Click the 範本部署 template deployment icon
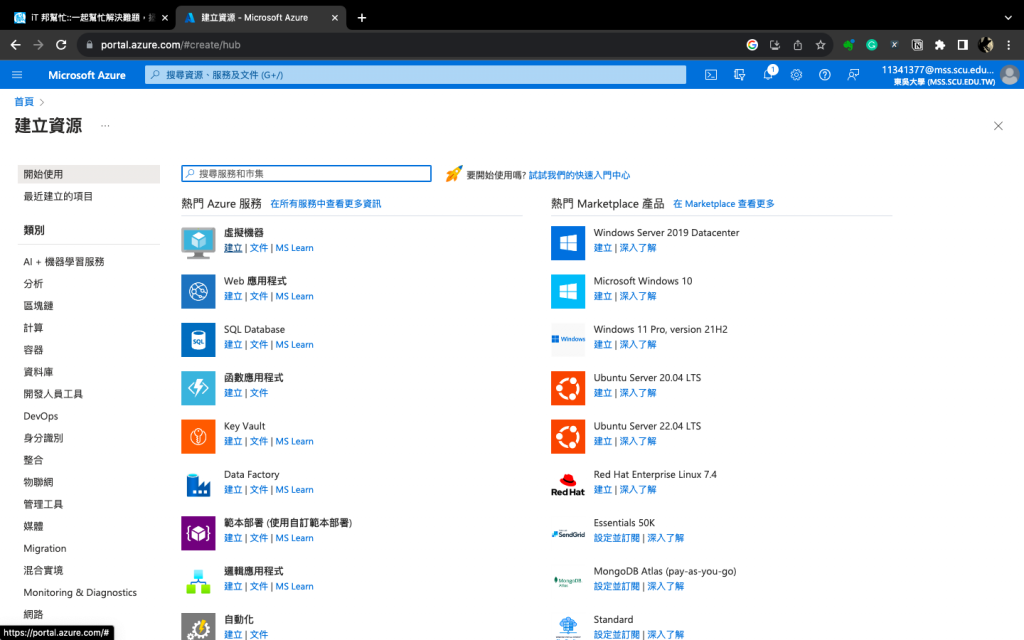The image size is (1024, 640). pos(199,533)
